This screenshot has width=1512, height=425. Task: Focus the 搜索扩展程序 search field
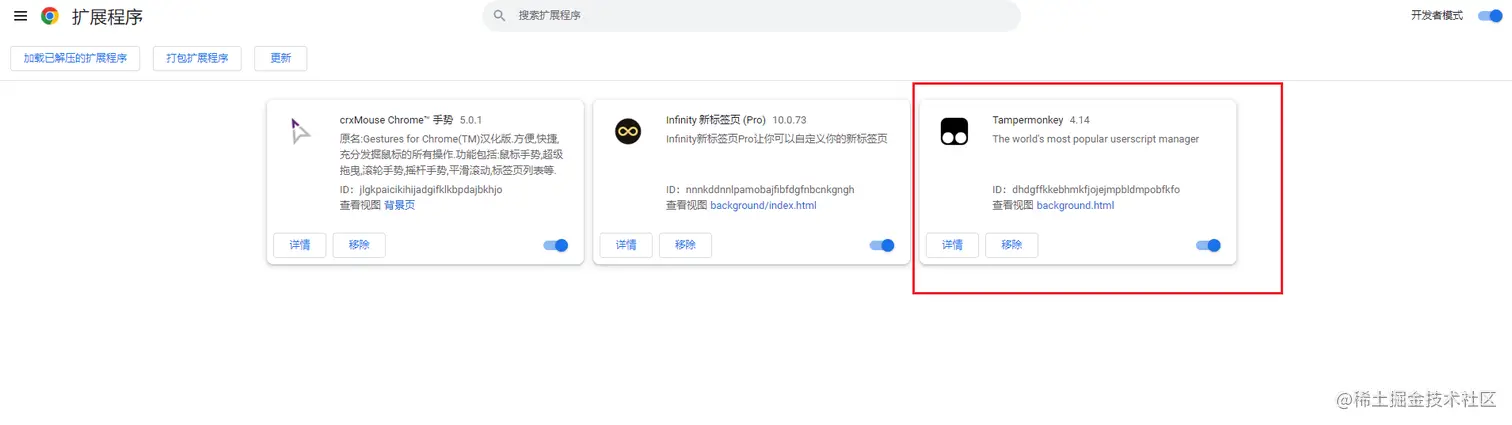(751, 16)
